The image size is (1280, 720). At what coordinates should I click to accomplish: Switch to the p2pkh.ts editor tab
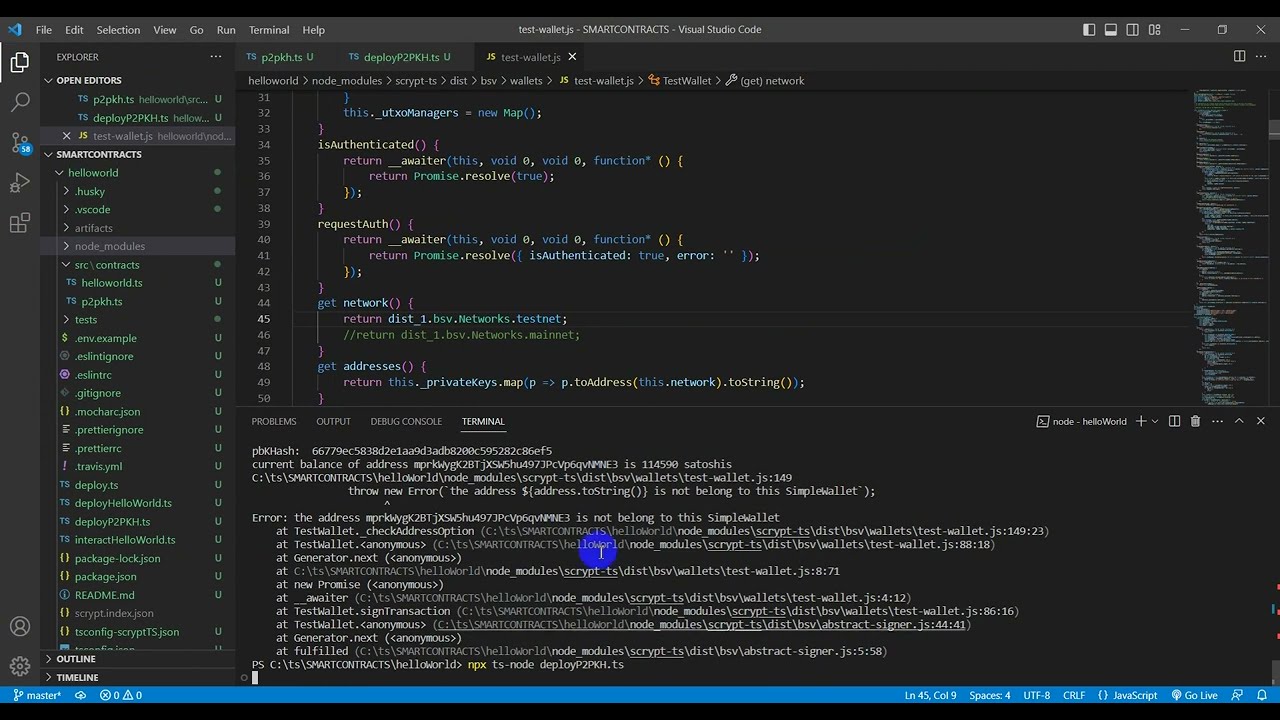click(x=283, y=57)
